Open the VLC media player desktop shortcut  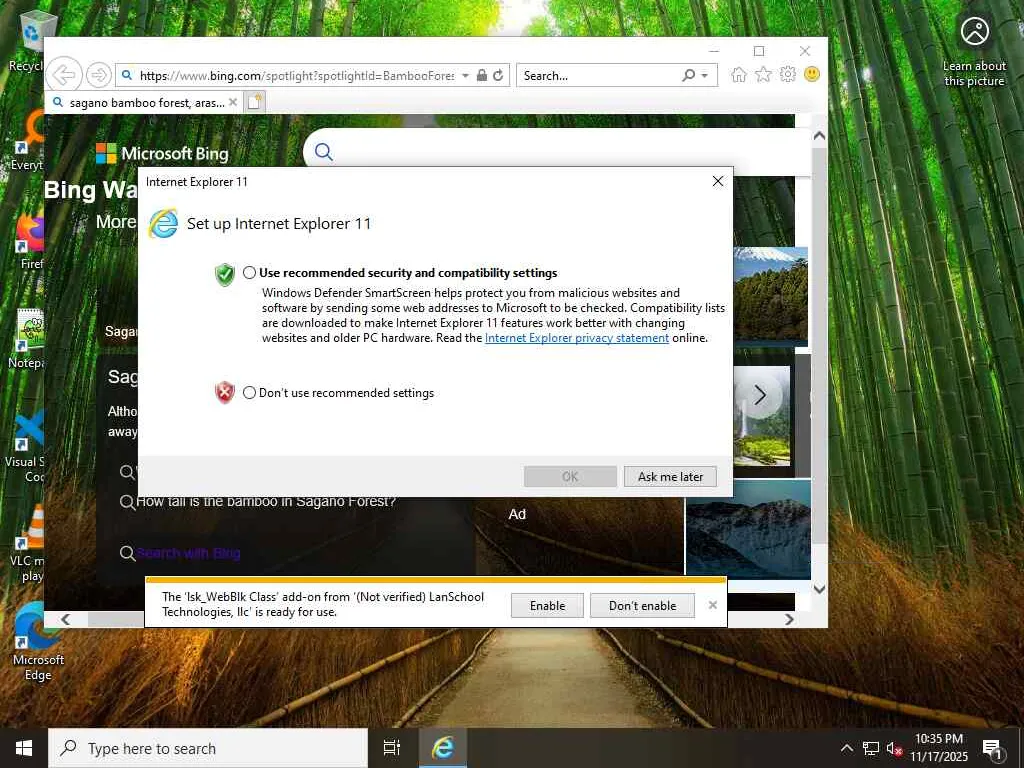point(27,543)
